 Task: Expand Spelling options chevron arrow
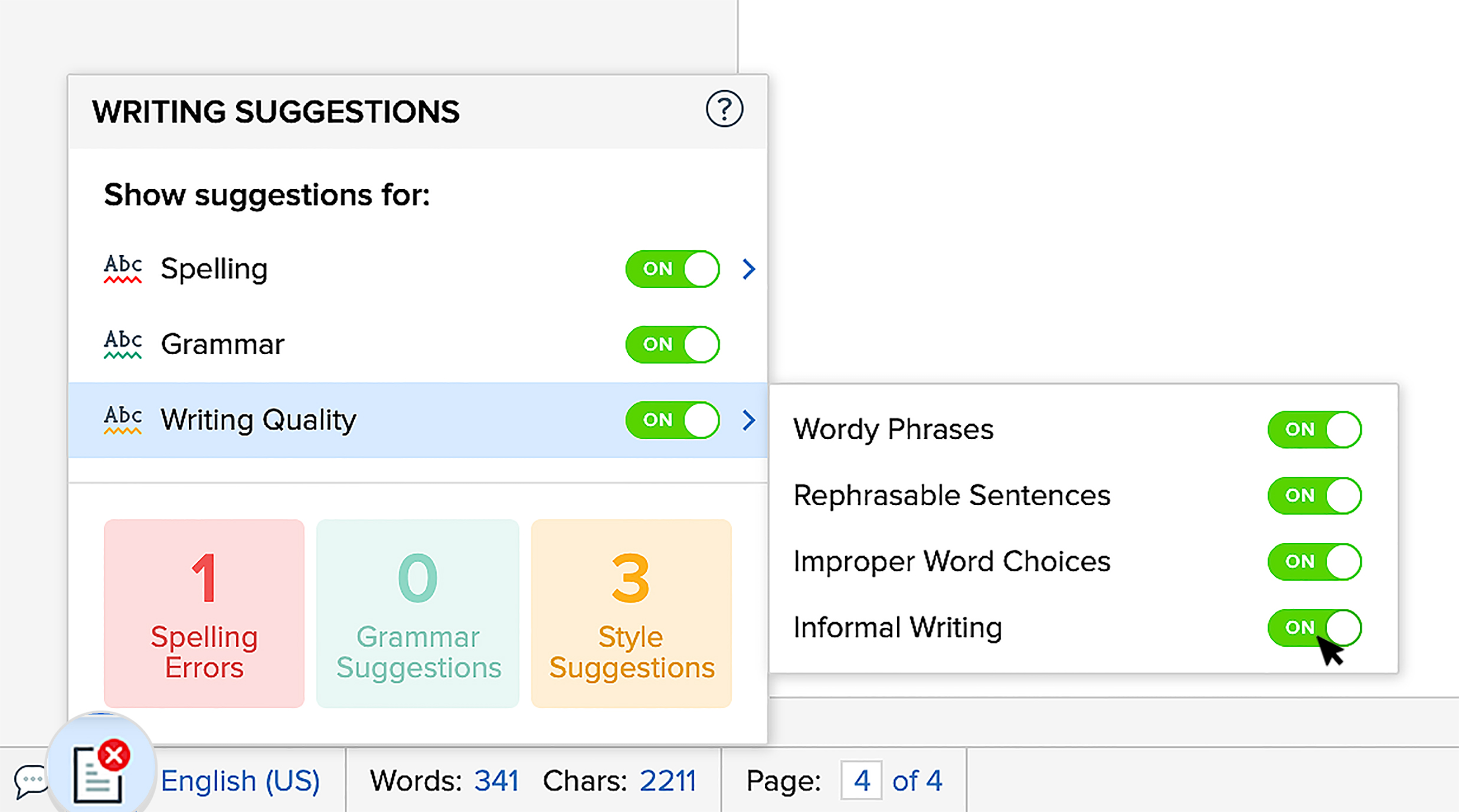click(749, 269)
